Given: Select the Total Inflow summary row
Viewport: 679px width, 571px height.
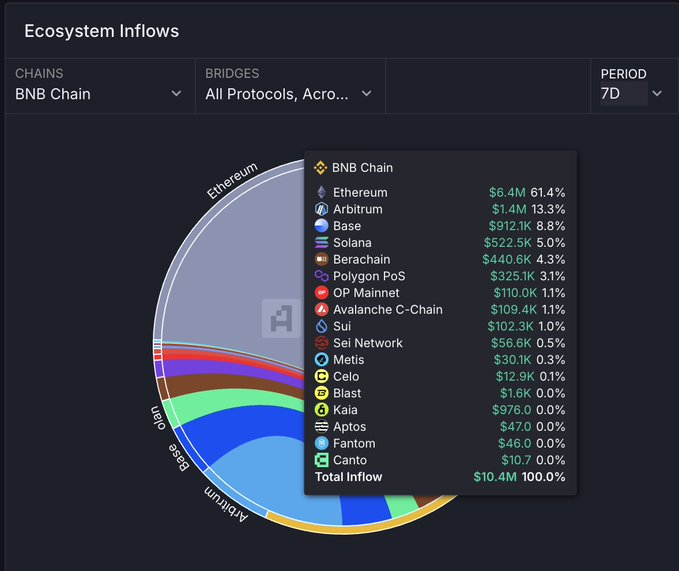Looking at the screenshot, I should pyautogui.click(x=440, y=477).
